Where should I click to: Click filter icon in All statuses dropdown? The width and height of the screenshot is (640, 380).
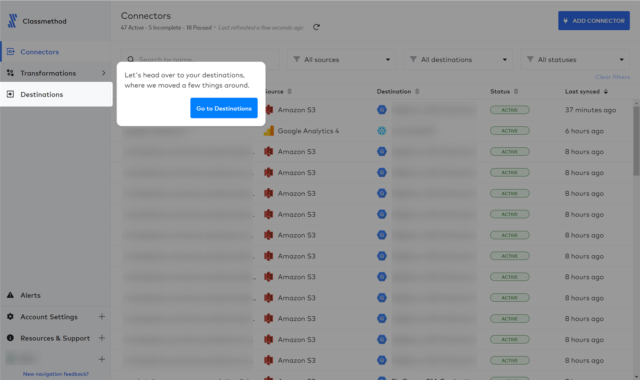point(530,59)
